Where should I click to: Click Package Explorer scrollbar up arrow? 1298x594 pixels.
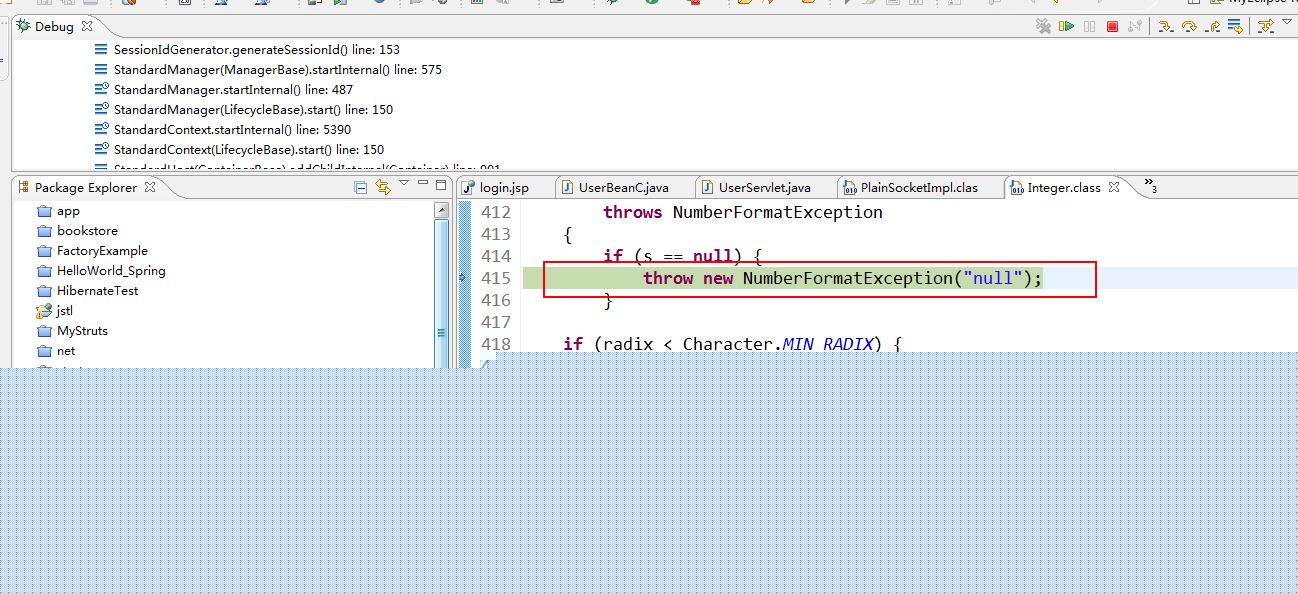442,210
